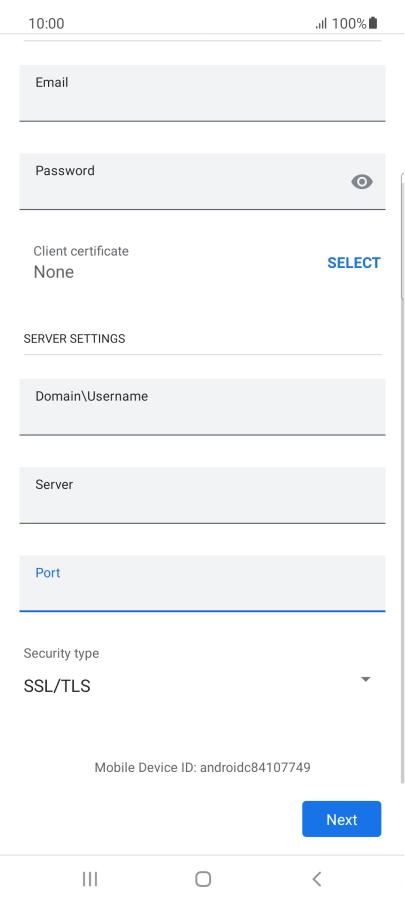Tap the Mobile Device ID text
Screen dimensions: 405x902
202,767
